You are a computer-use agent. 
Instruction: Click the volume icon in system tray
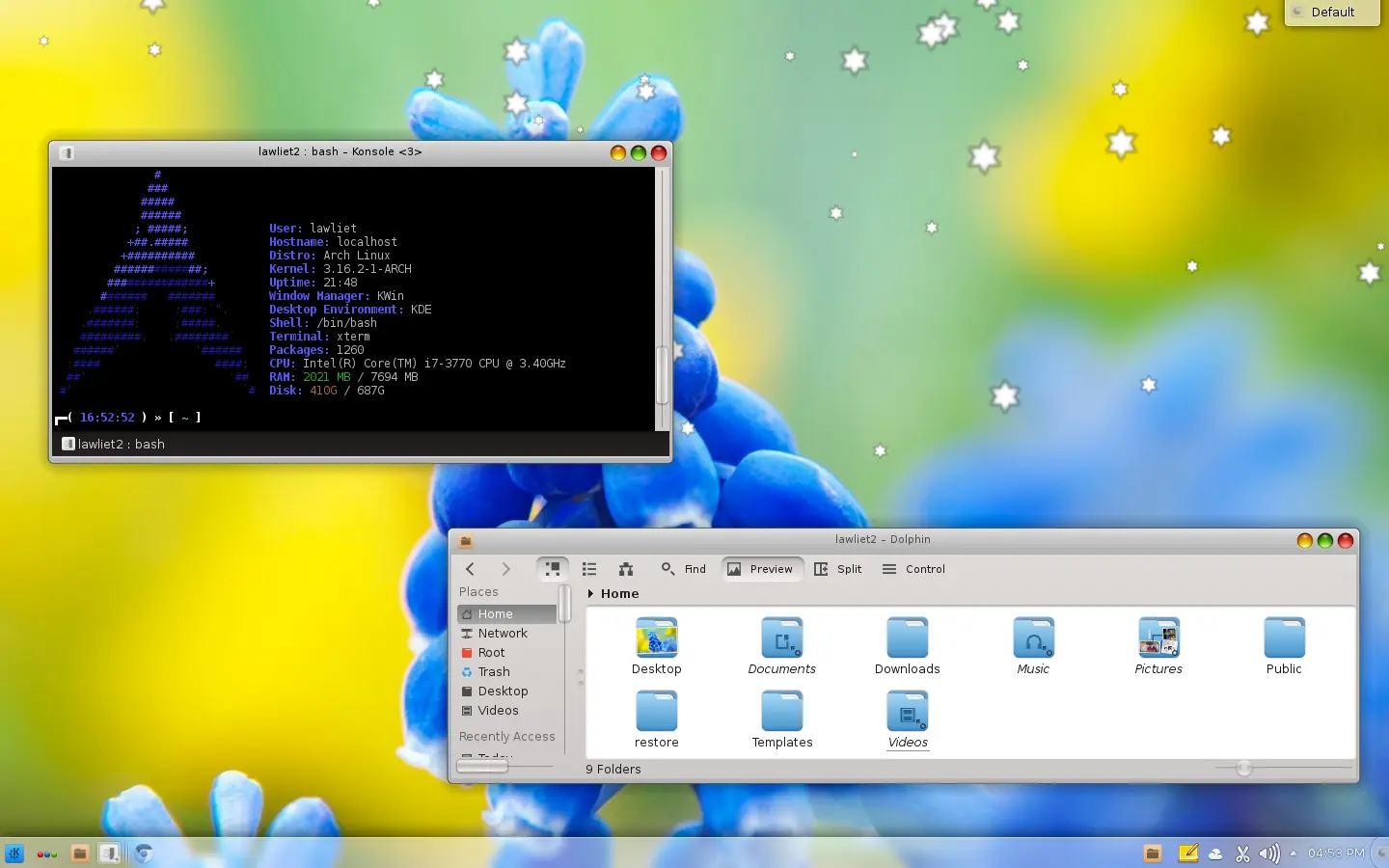[1268, 854]
